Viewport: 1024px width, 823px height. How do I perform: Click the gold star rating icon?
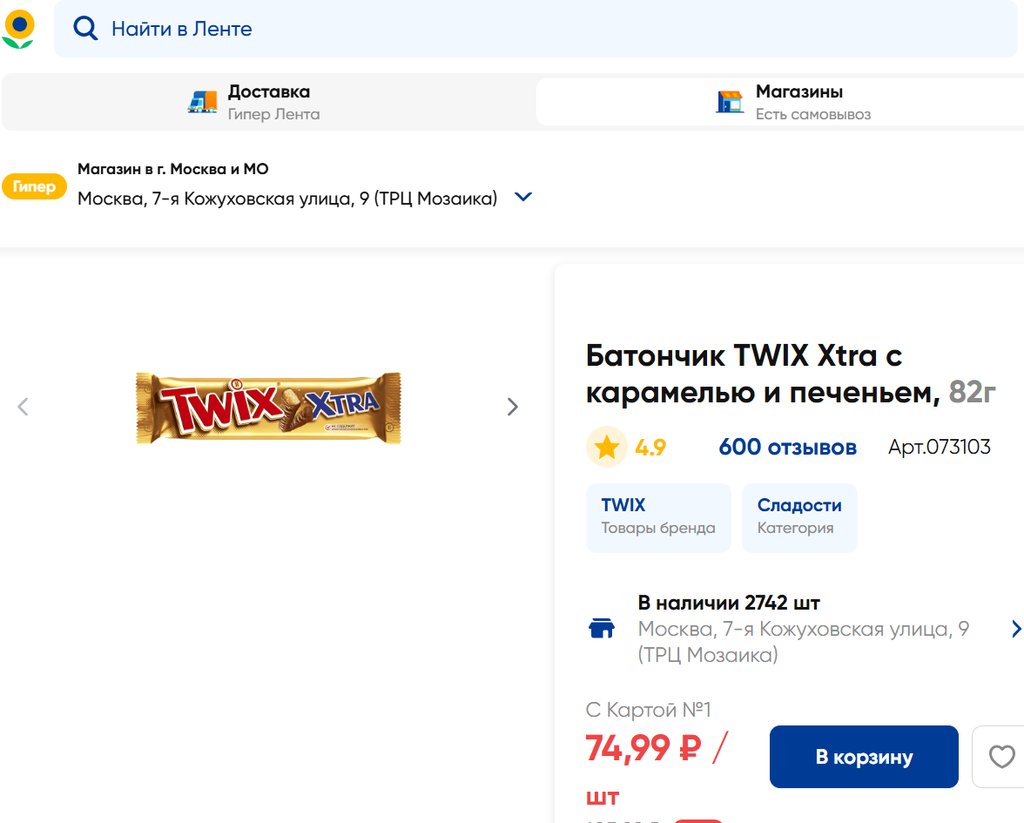[x=607, y=447]
